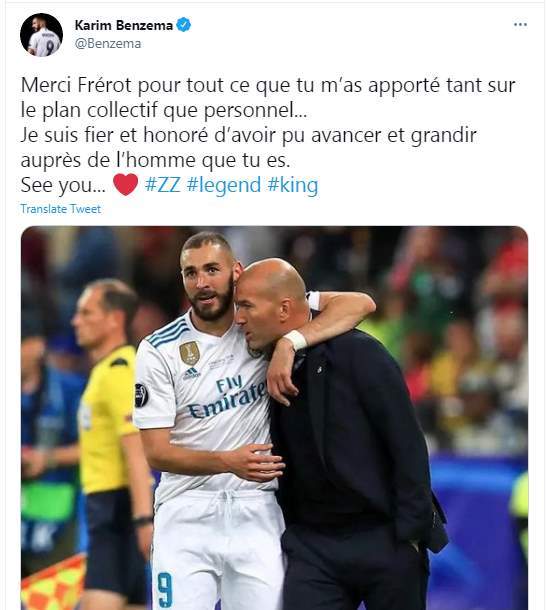The height and width of the screenshot is (610, 548).
Task: Click the "See you..." text
Action: 63,186
